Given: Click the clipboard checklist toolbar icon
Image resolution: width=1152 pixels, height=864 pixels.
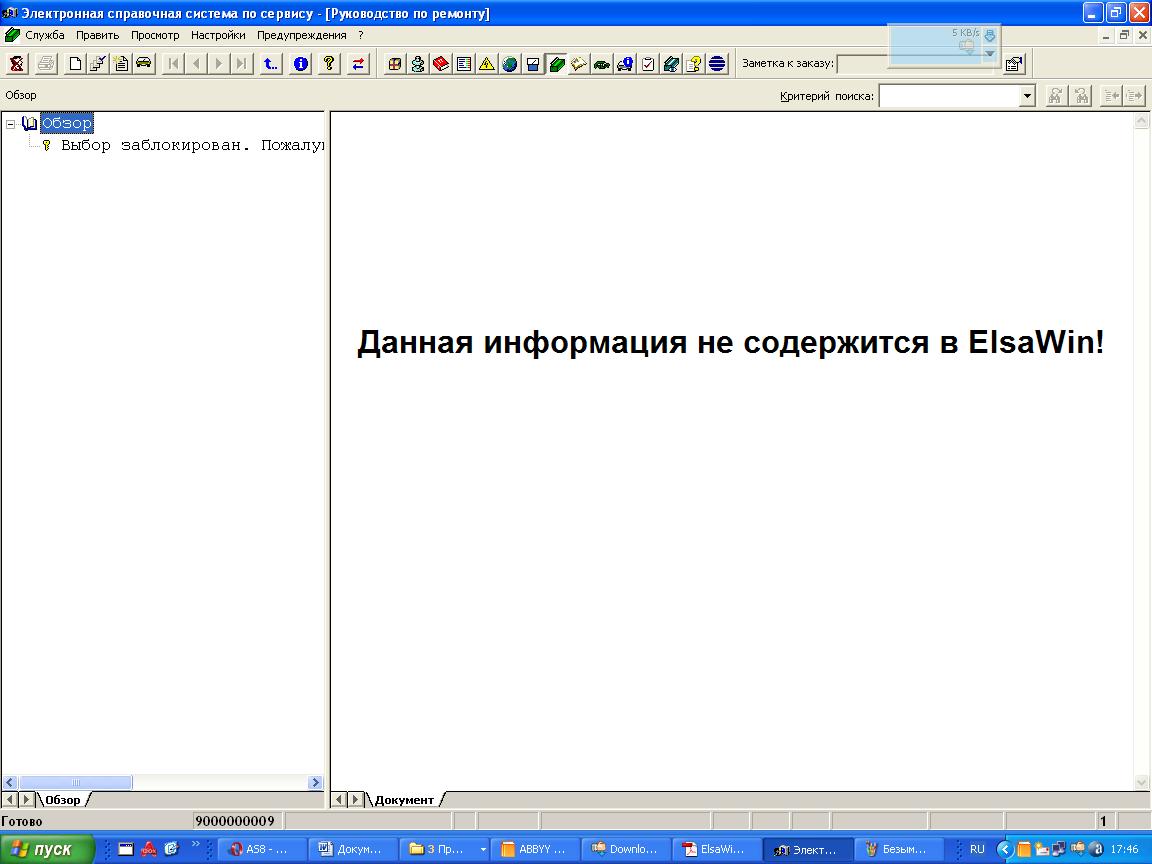Looking at the screenshot, I should tap(648, 64).
